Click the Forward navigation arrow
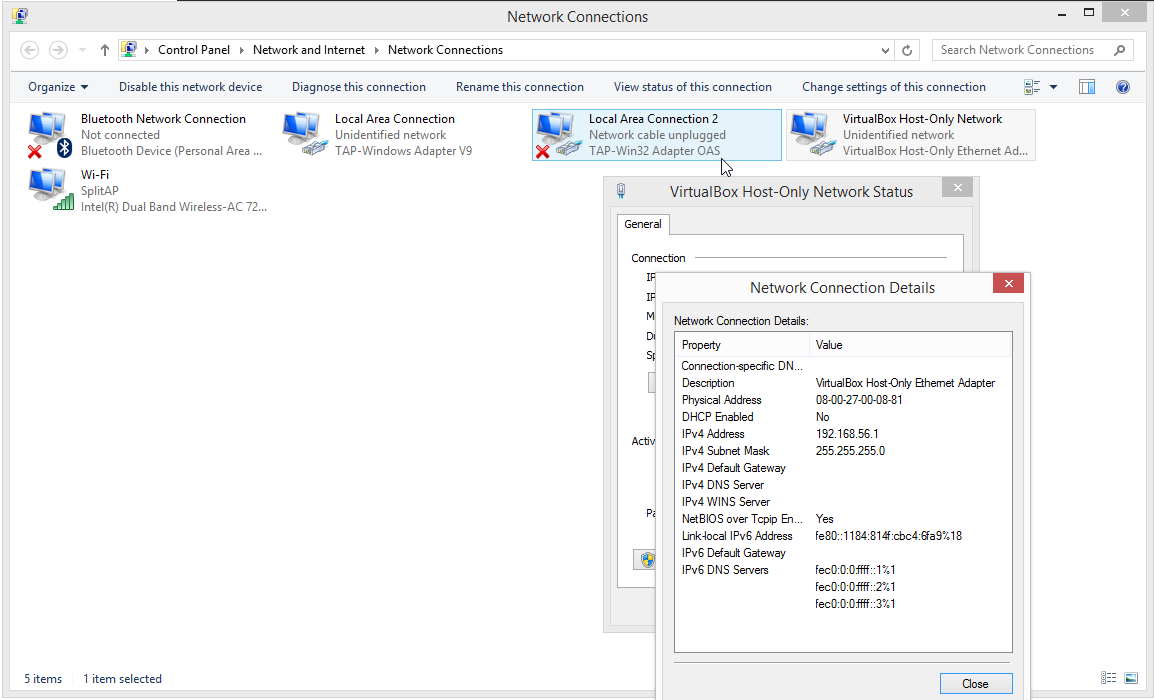This screenshot has height=700, width=1154. click(58, 50)
